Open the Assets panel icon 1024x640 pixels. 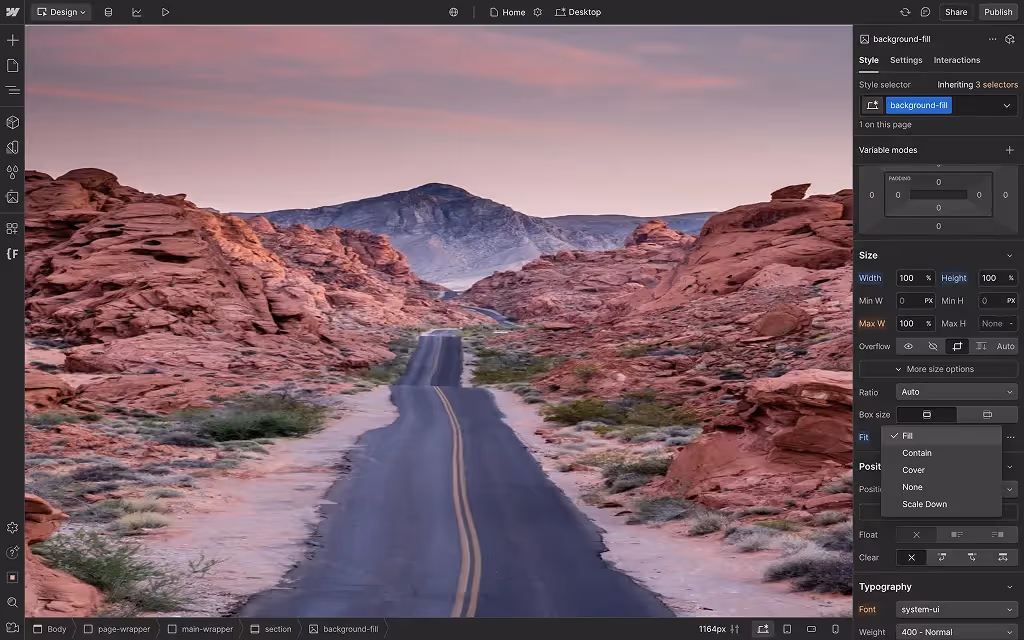[12, 196]
